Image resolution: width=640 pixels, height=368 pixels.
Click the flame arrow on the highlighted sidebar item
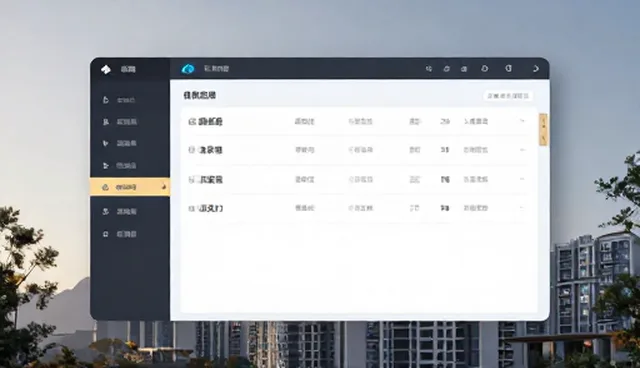(164, 187)
